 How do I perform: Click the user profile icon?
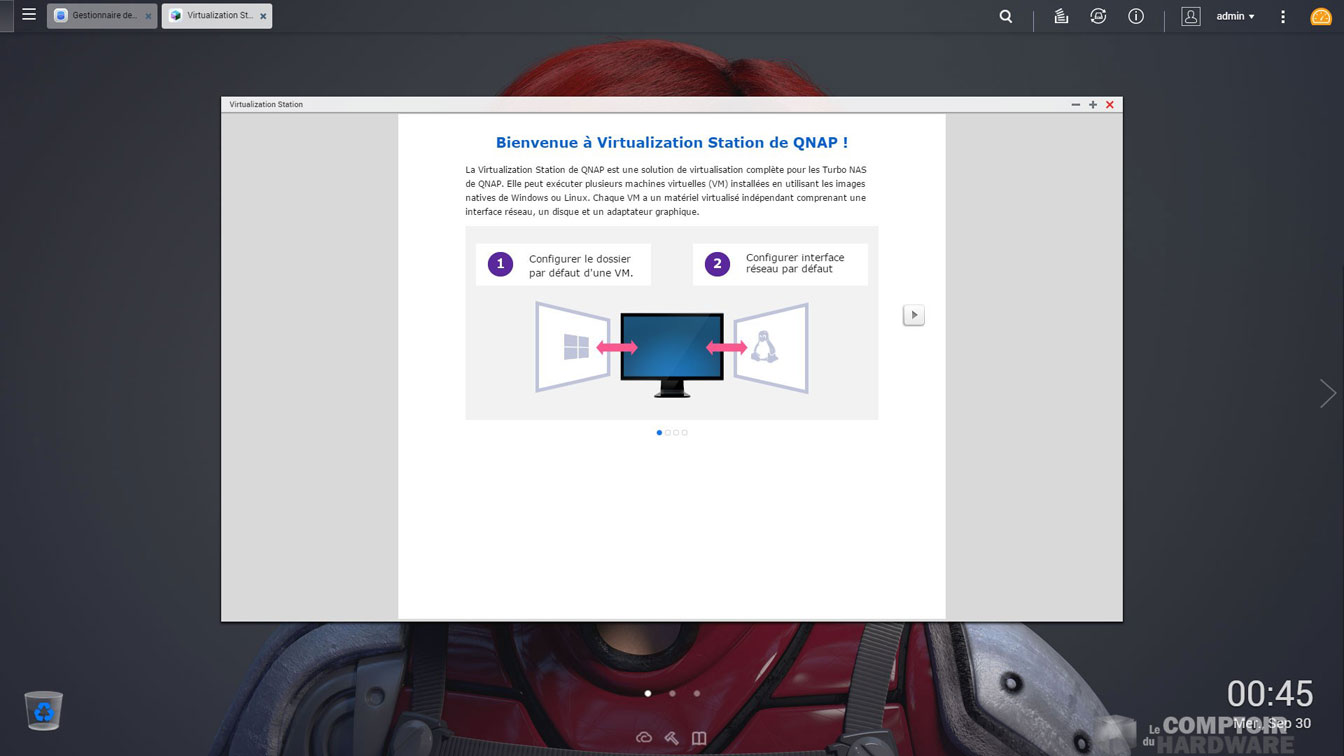point(1190,16)
